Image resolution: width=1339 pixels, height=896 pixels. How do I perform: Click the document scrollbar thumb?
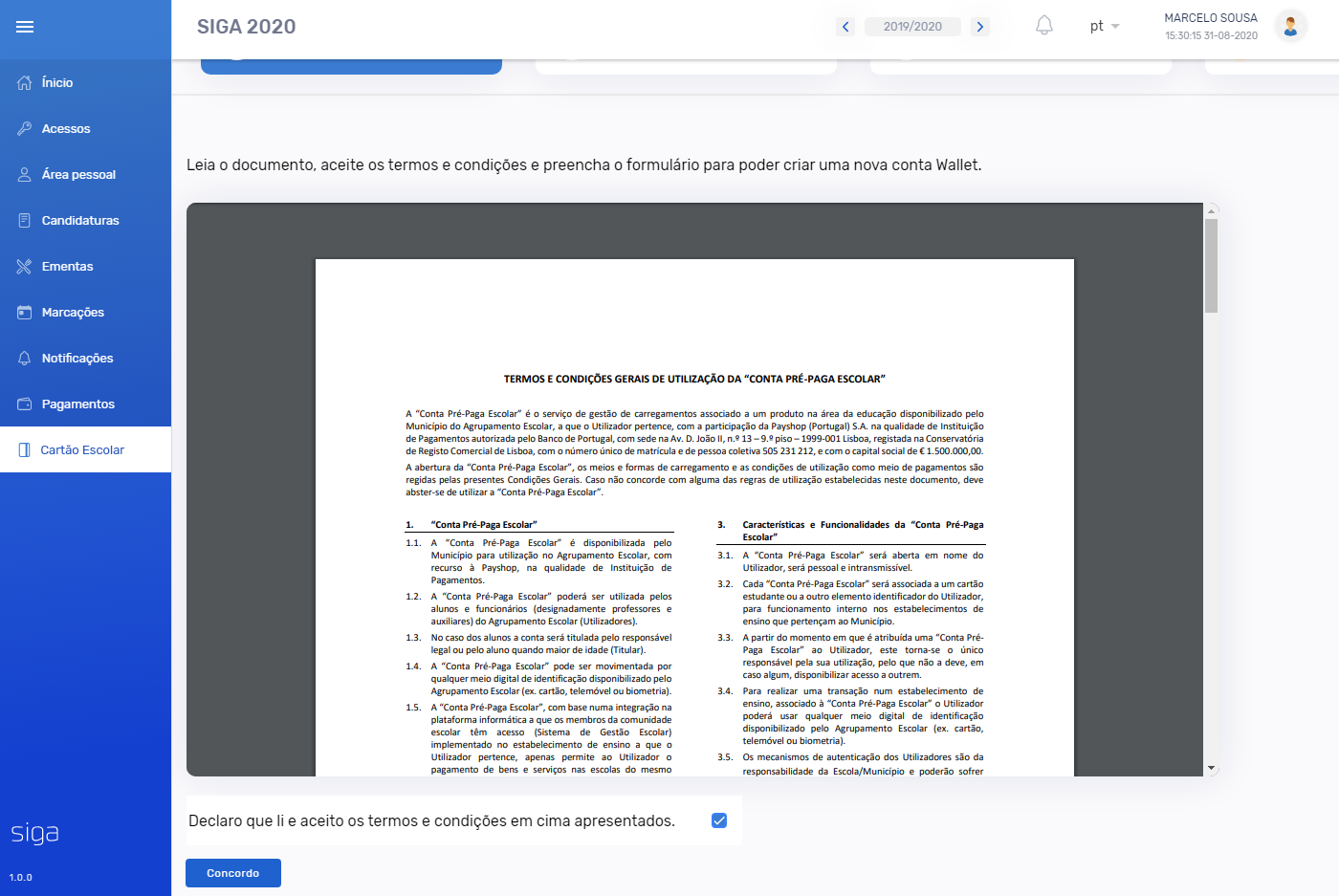click(1211, 265)
